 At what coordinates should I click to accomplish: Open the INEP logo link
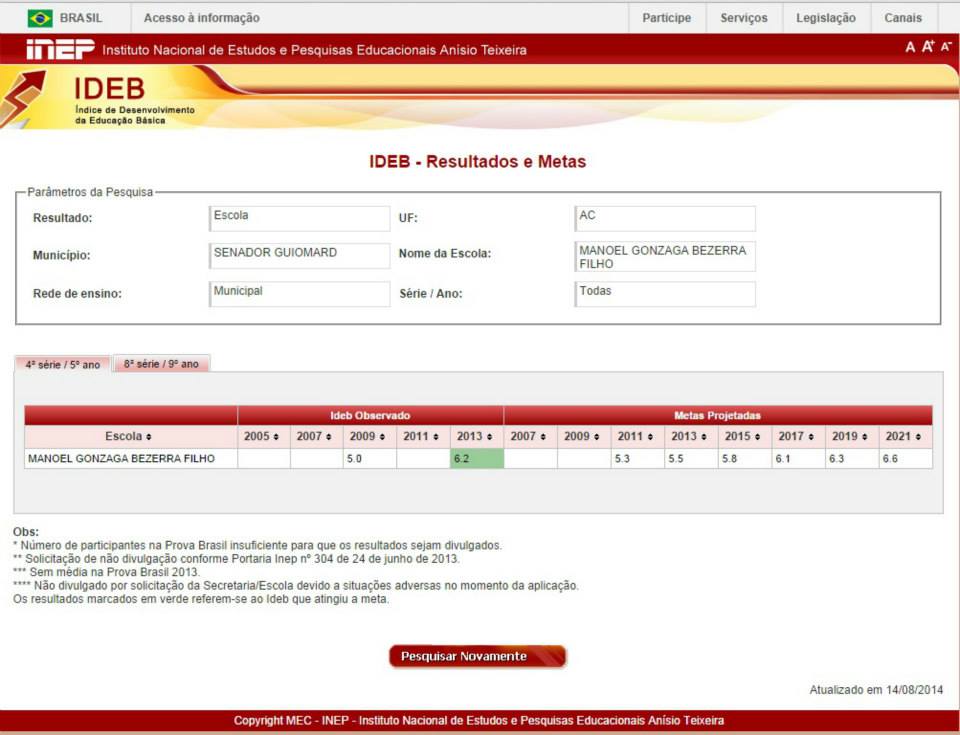point(61,50)
